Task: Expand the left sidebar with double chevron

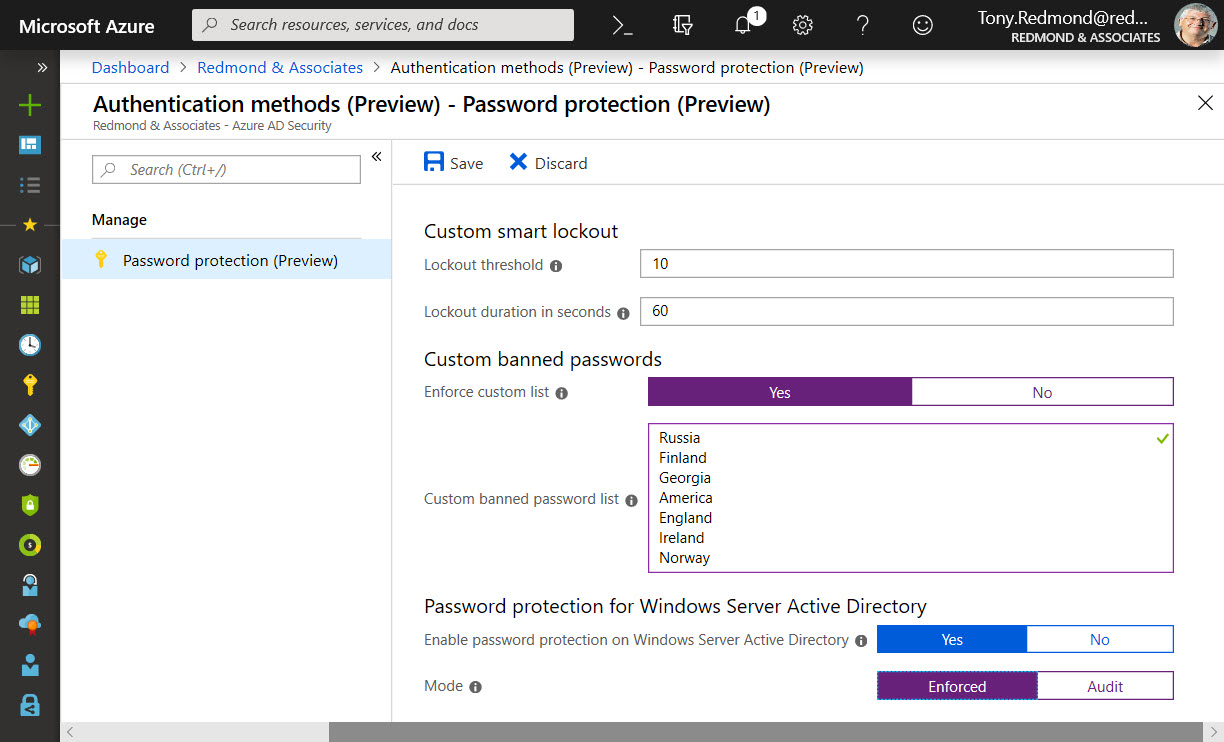Action: (42, 67)
